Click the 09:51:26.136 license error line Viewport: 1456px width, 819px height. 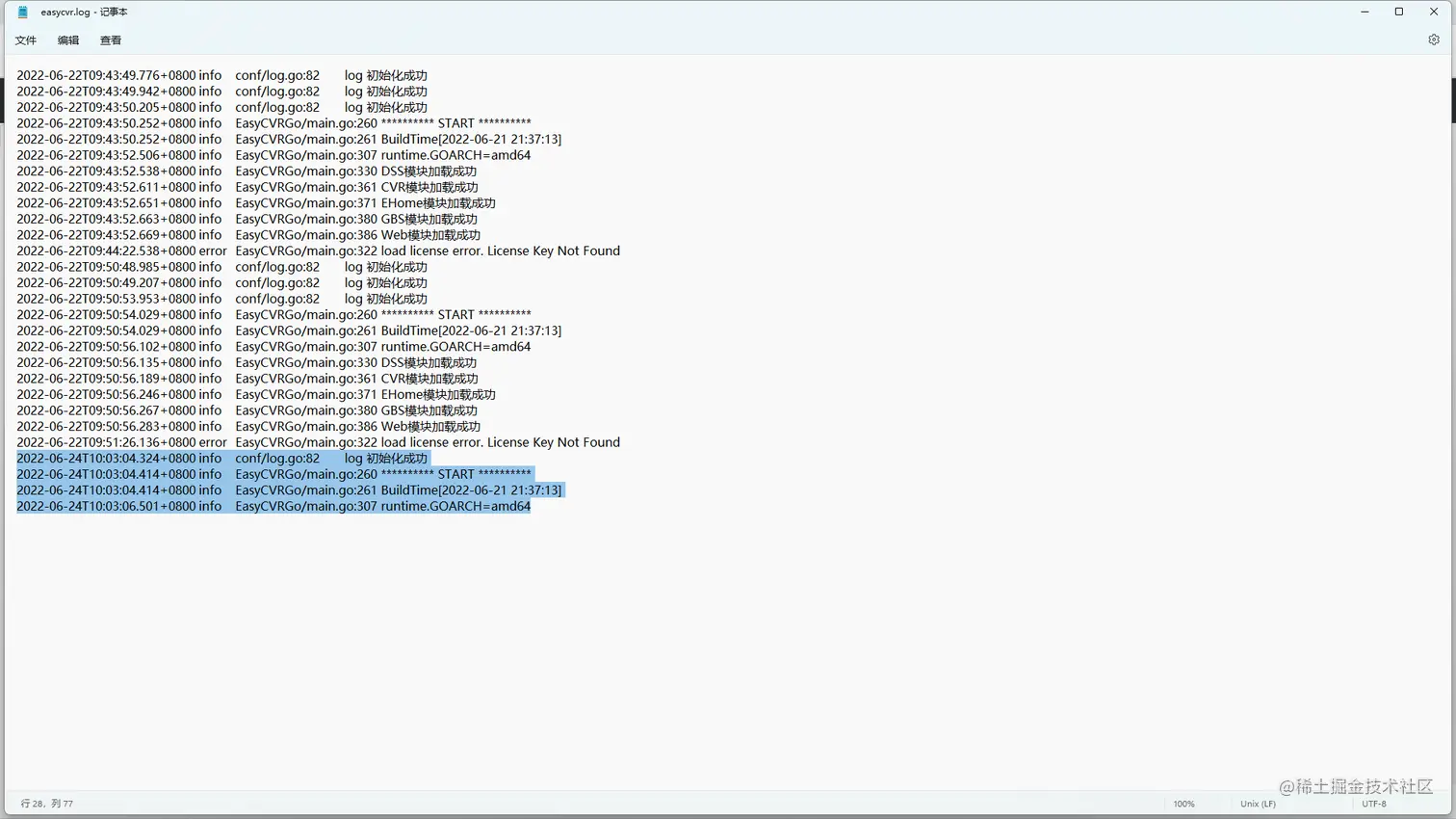pyautogui.click(x=318, y=442)
